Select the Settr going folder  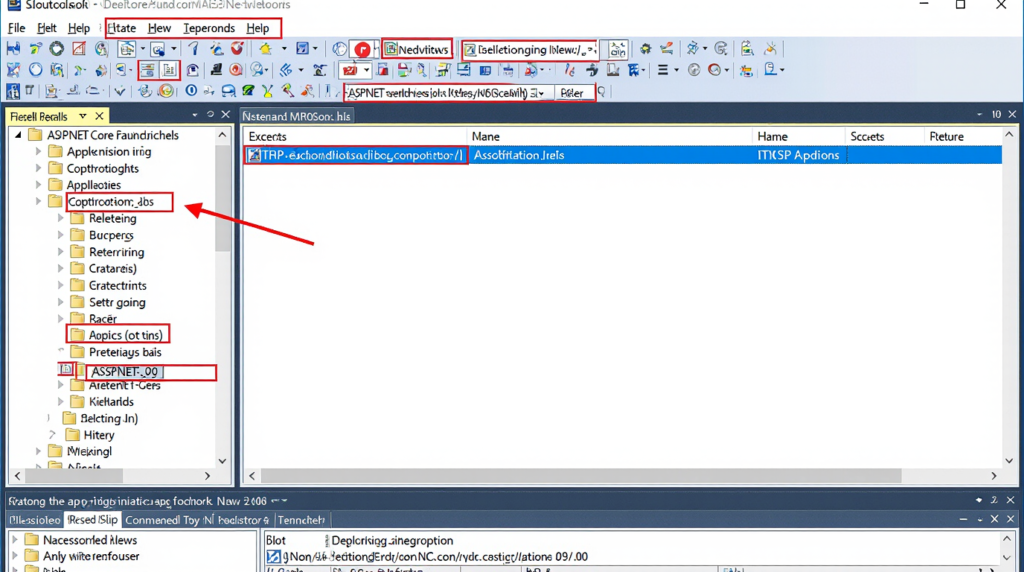pyautogui.click(x=117, y=302)
